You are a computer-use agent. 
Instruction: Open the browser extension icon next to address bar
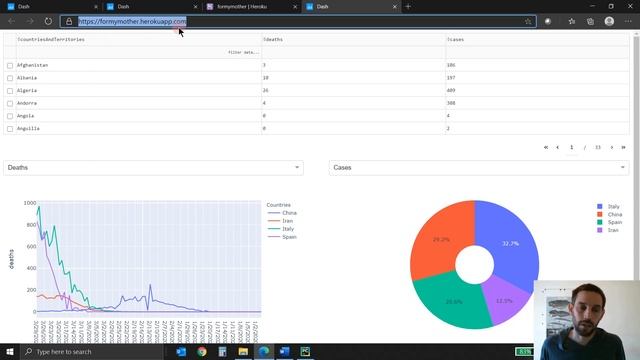(548, 21)
